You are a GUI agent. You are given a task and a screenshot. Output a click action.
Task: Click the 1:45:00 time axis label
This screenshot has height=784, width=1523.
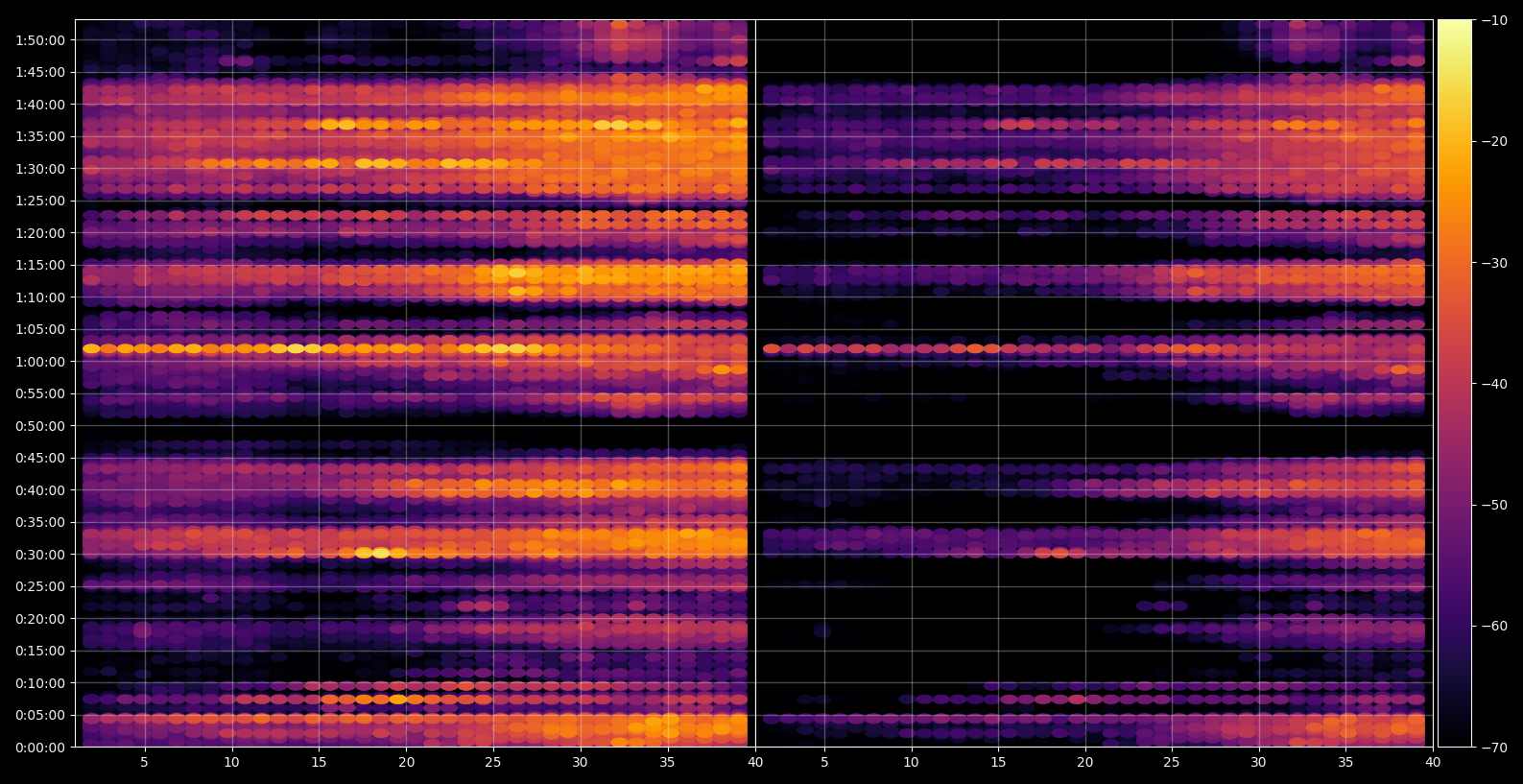pyautogui.click(x=40, y=72)
